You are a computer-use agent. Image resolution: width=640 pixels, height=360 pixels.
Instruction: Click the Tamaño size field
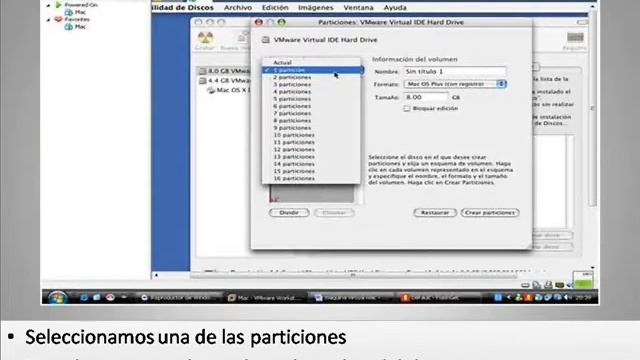coord(426,97)
